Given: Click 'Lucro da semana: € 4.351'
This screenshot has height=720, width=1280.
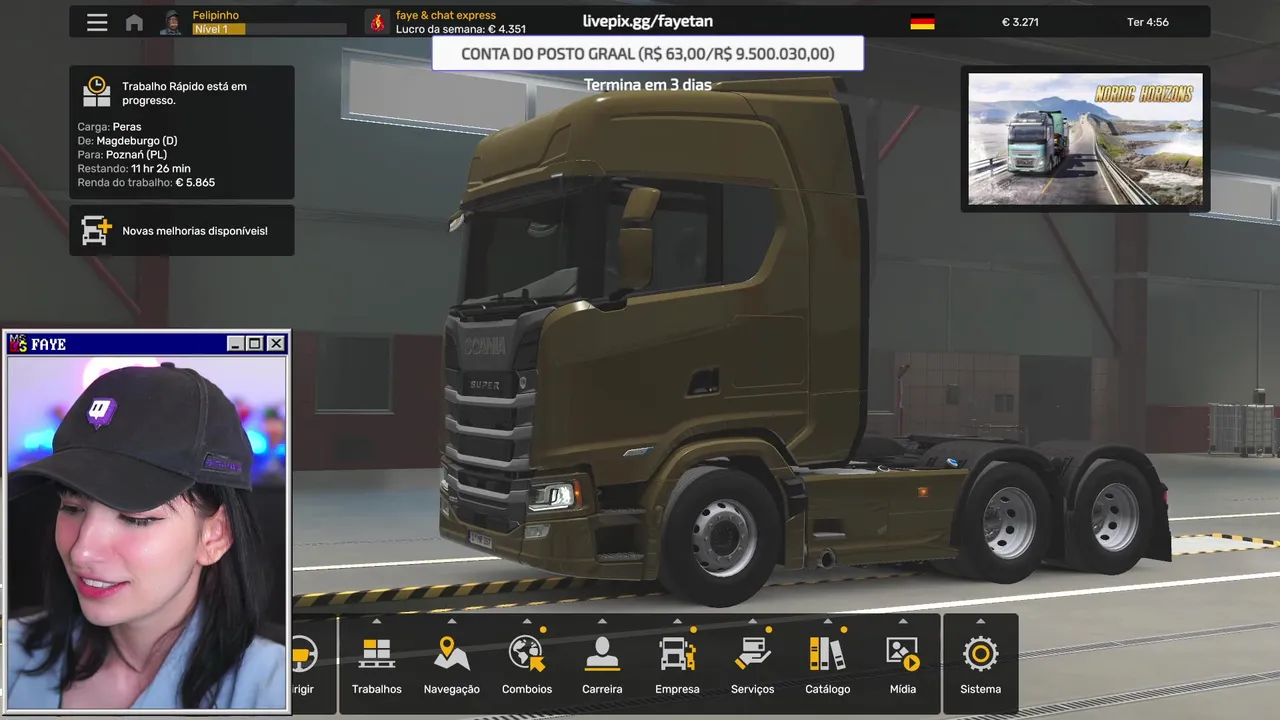Looking at the screenshot, I should 461,29.
